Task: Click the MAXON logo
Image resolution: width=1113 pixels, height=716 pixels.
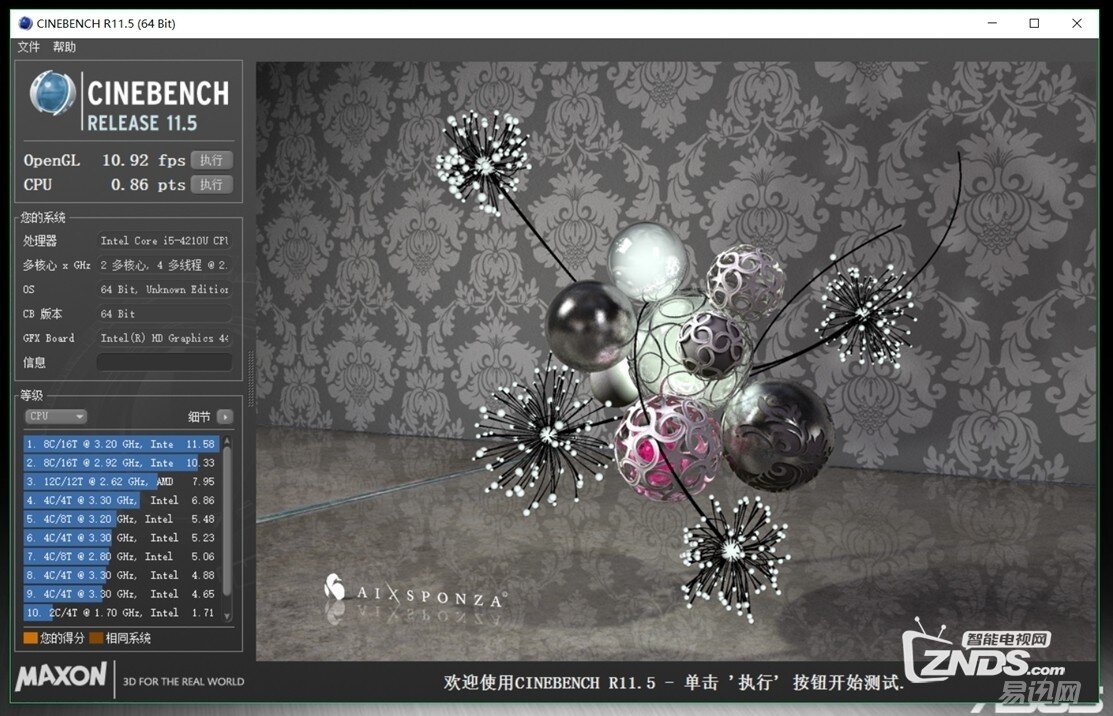Action: pos(62,676)
